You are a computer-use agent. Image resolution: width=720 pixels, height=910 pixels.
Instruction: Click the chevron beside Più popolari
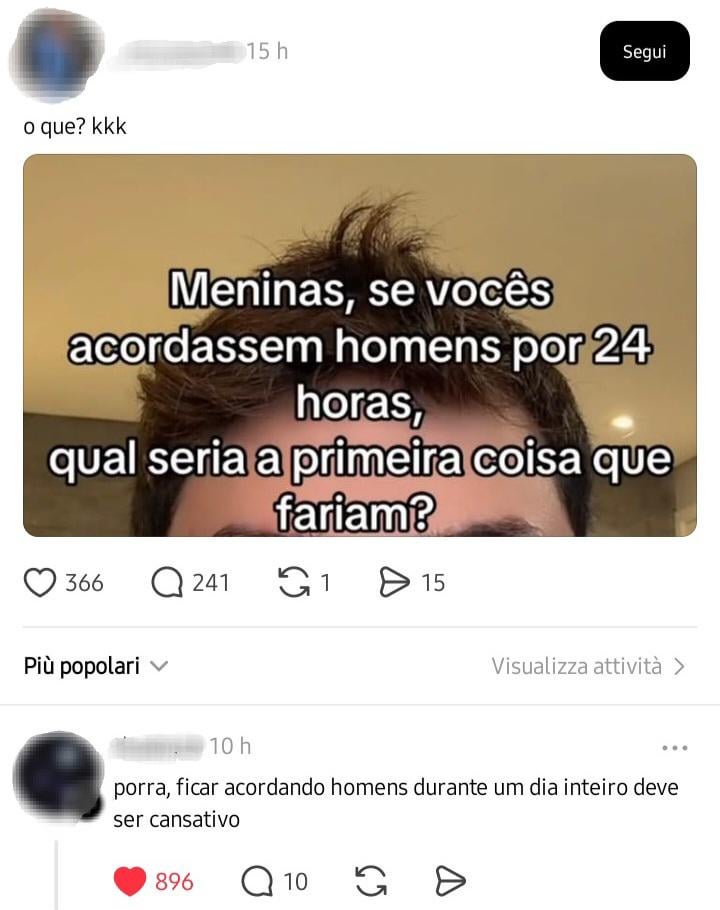(x=159, y=666)
